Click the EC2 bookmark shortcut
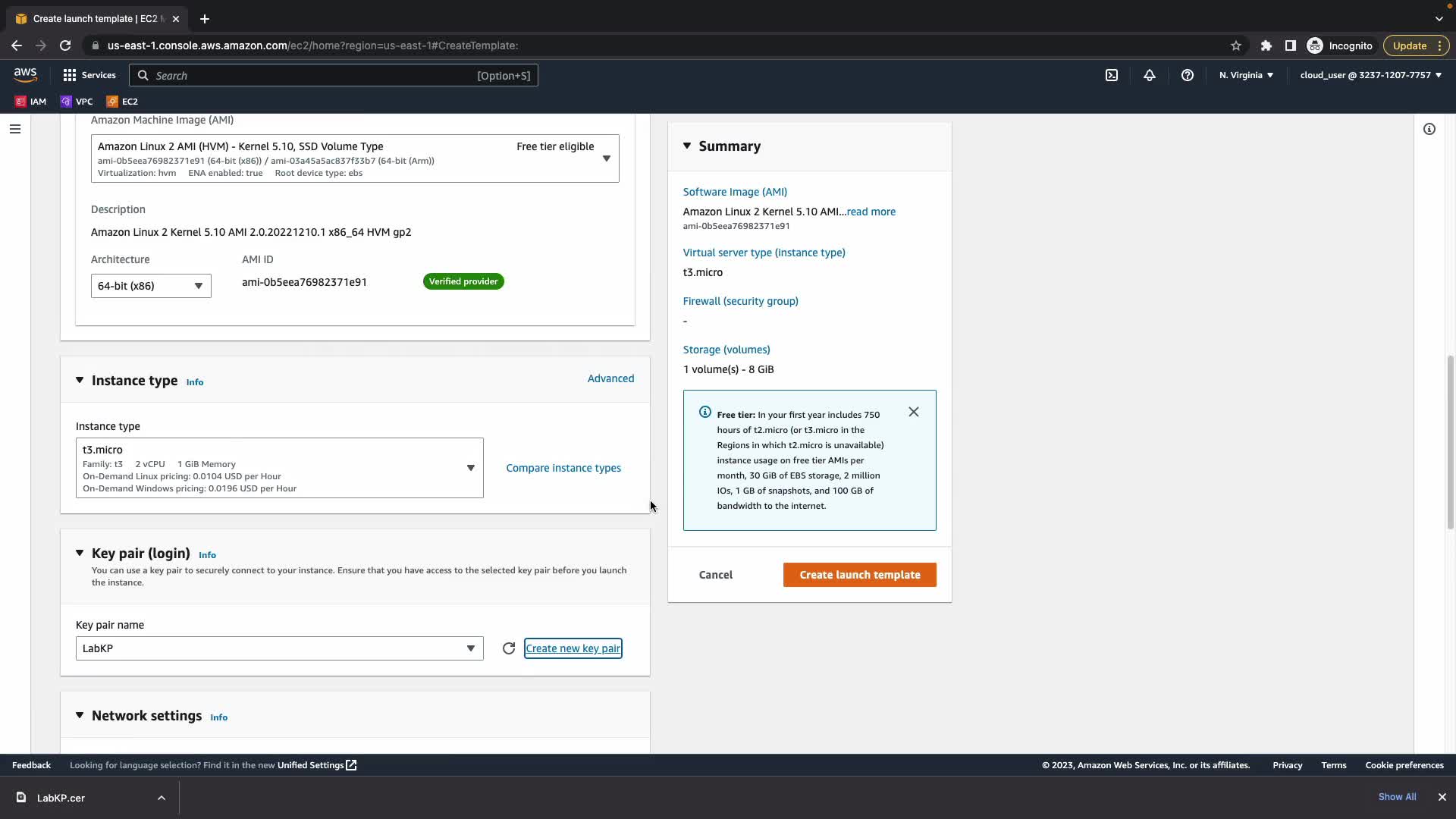Viewport: 1456px width, 819px height. coord(122,101)
